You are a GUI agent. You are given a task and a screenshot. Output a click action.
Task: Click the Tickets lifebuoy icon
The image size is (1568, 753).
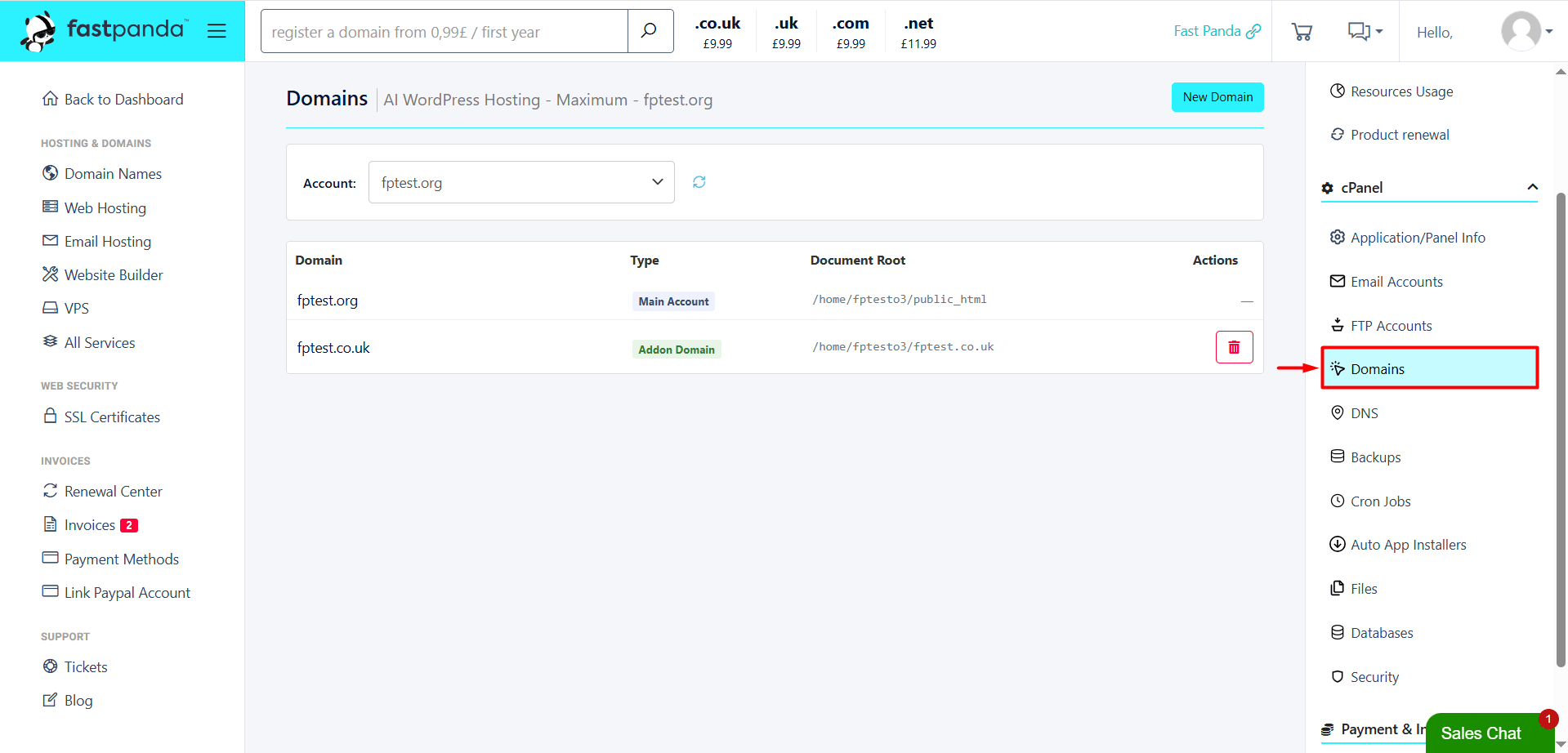point(50,666)
